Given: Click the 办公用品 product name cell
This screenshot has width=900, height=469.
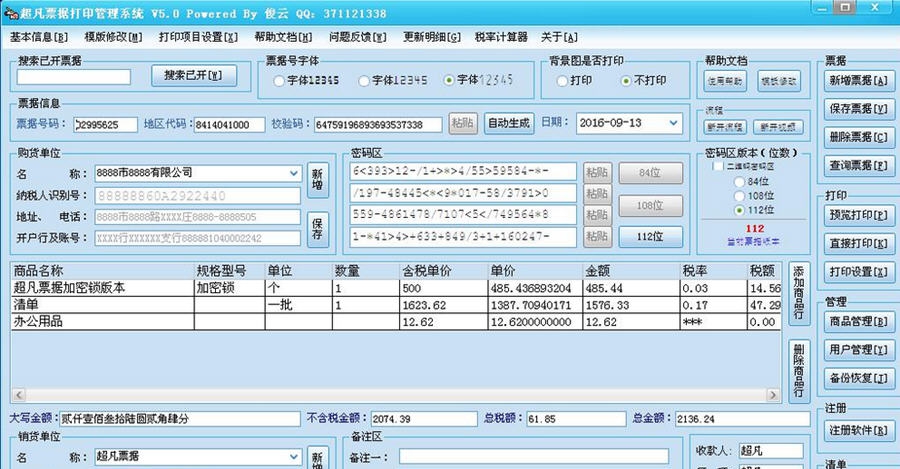Looking at the screenshot, I should click(x=103, y=321).
